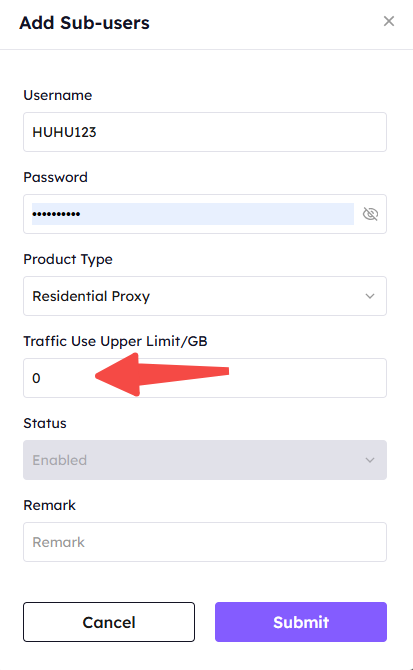Open the Enabled status dropdown
The width and height of the screenshot is (413, 670).
(205, 460)
